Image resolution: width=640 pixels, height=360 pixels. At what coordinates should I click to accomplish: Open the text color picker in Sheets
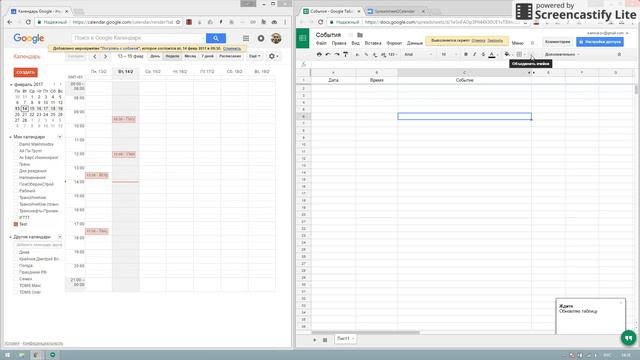click(492, 54)
